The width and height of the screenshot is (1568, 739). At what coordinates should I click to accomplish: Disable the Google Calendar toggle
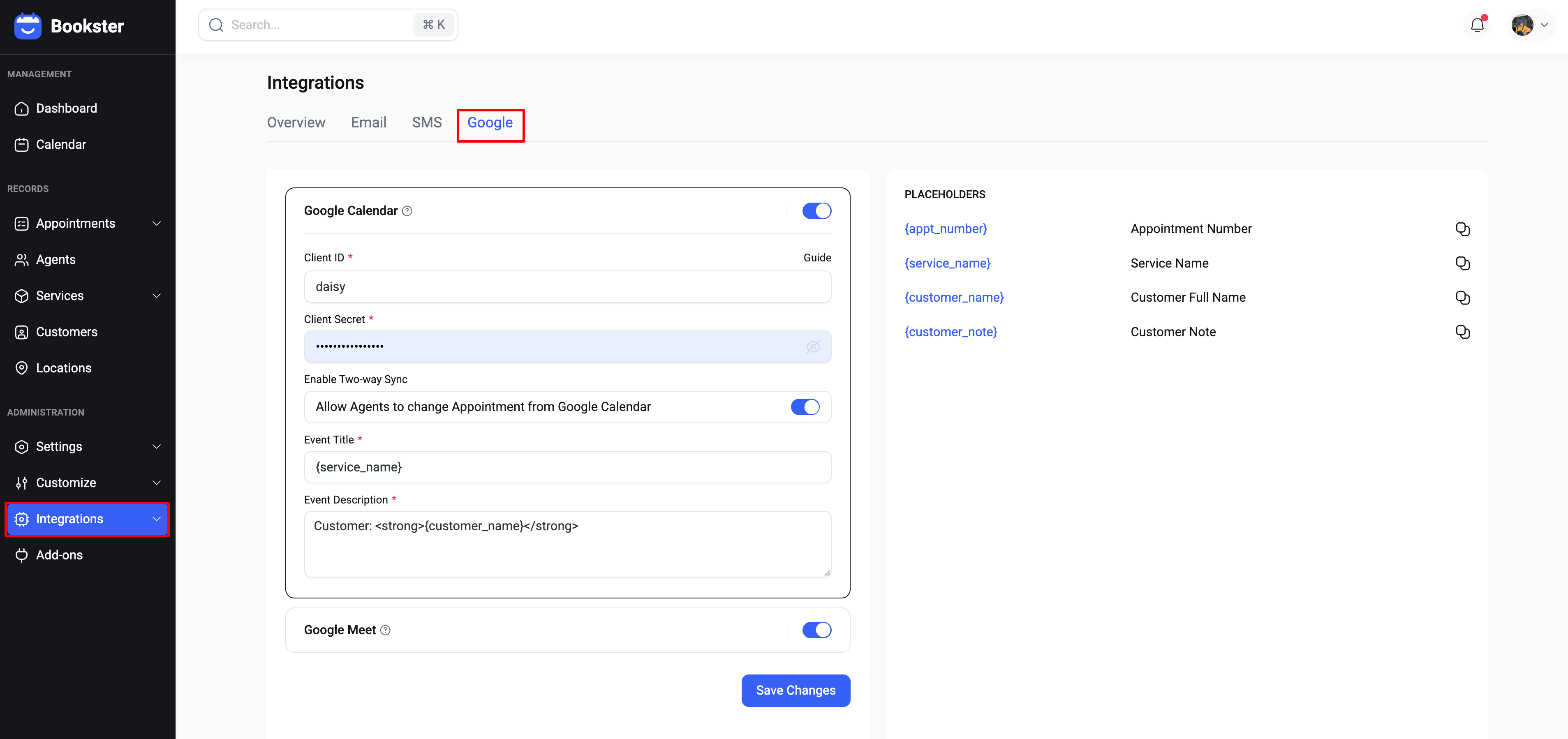point(816,210)
